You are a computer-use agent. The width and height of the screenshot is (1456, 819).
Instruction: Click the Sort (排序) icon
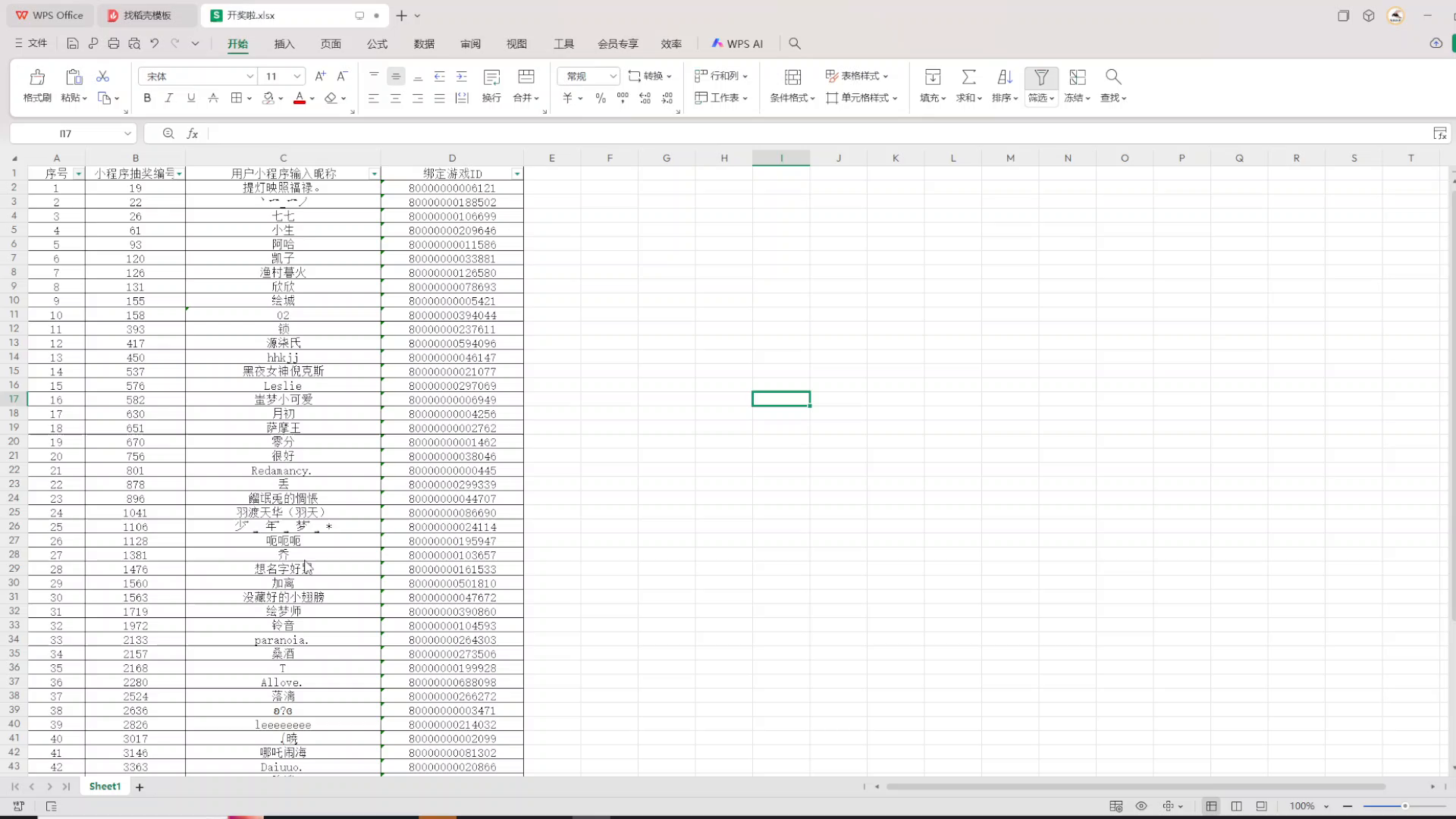(1005, 77)
